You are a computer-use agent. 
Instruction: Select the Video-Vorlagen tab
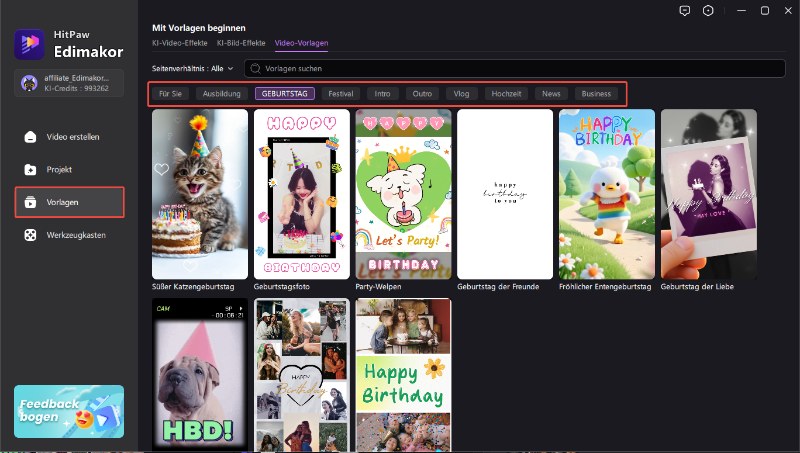pos(301,44)
